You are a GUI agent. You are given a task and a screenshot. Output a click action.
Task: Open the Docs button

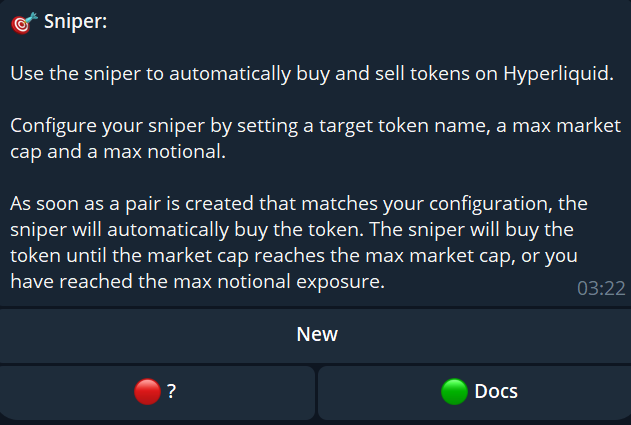[x=474, y=393]
